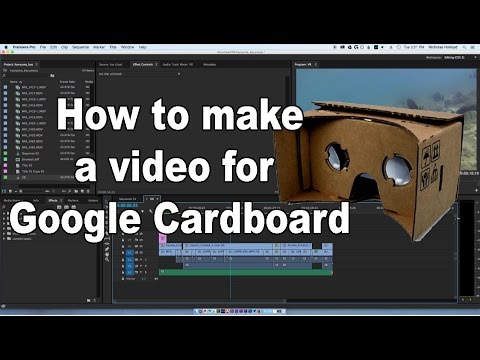Click the pink label swatch for Title 01

point(5,165)
